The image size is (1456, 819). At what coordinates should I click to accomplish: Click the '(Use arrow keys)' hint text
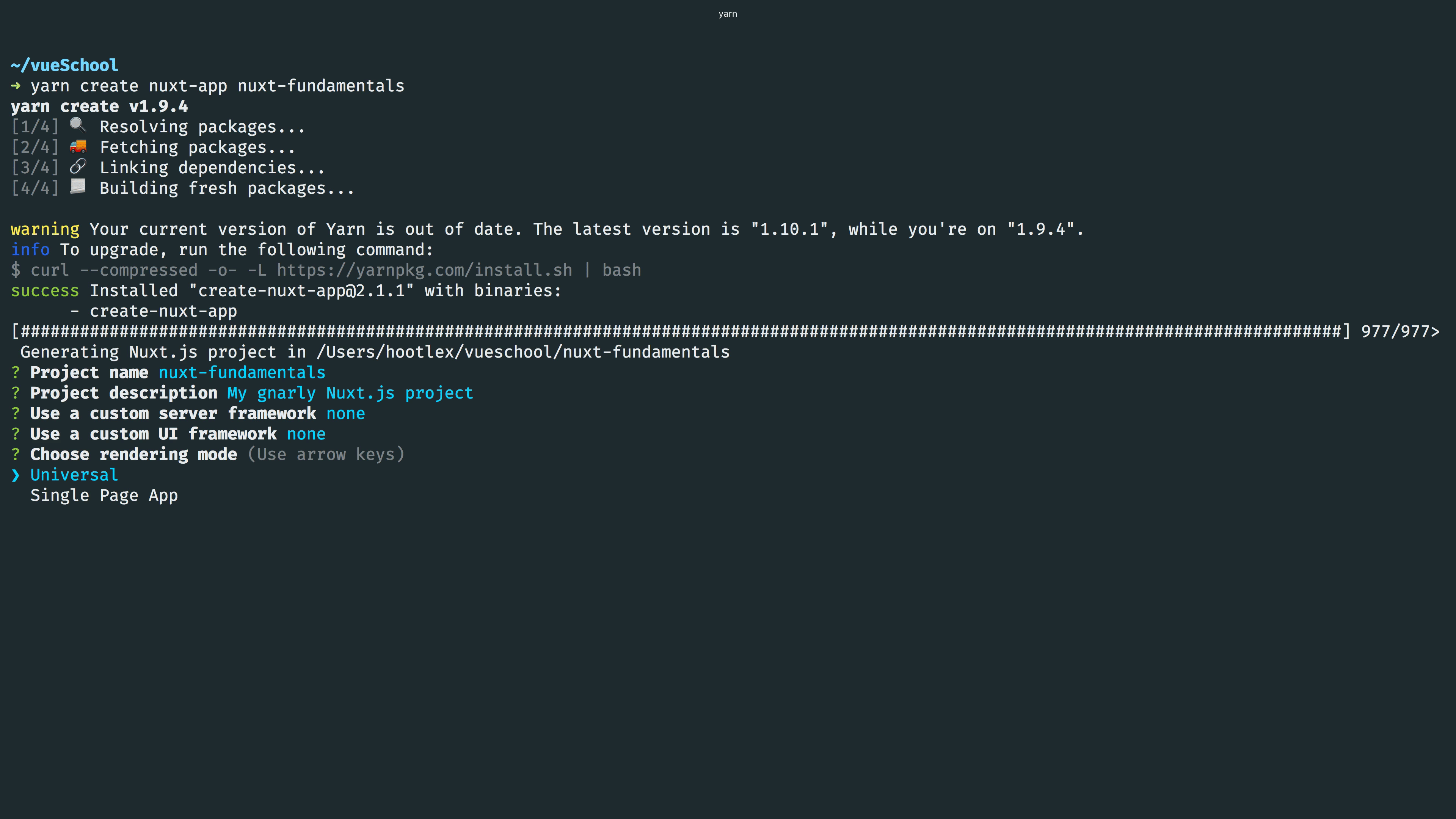coord(326,455)
